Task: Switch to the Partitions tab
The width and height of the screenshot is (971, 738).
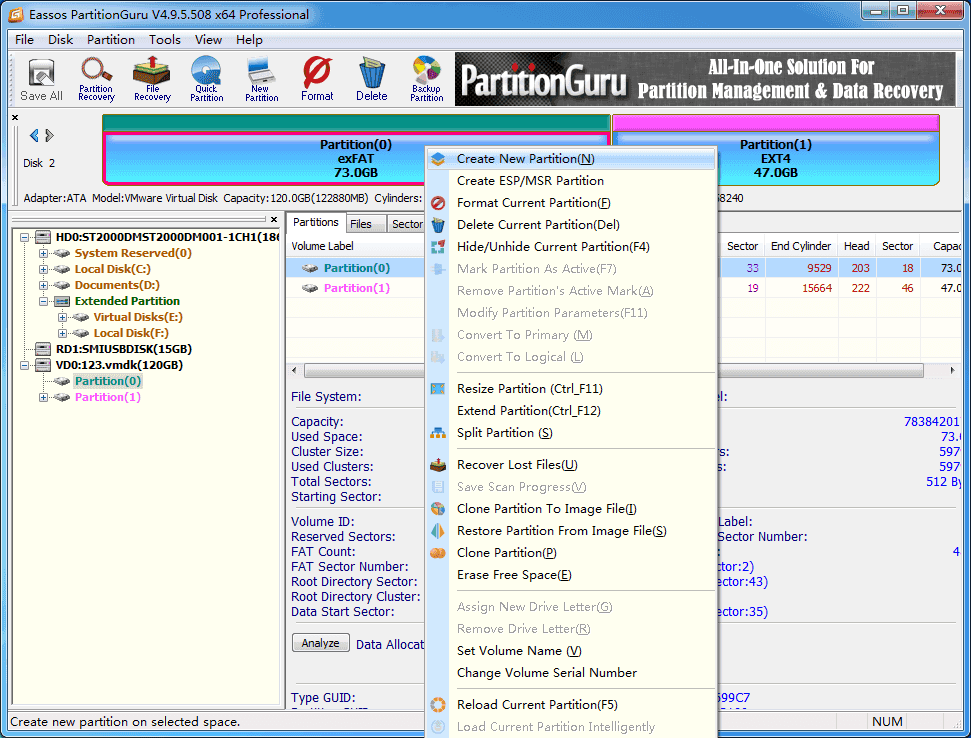Action: (316, 222)
